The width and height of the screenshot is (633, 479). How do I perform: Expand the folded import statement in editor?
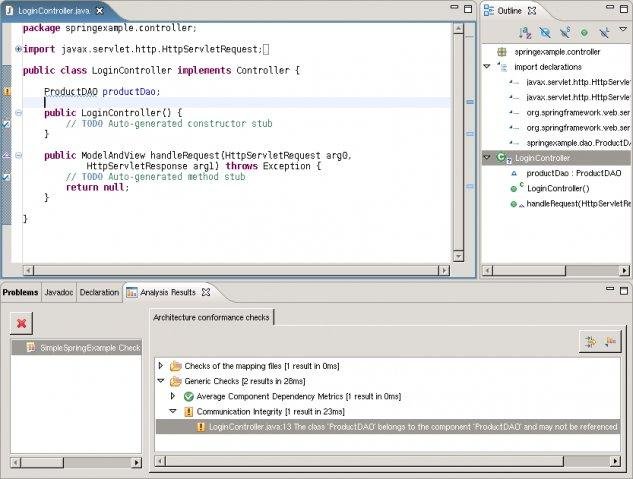18,49
